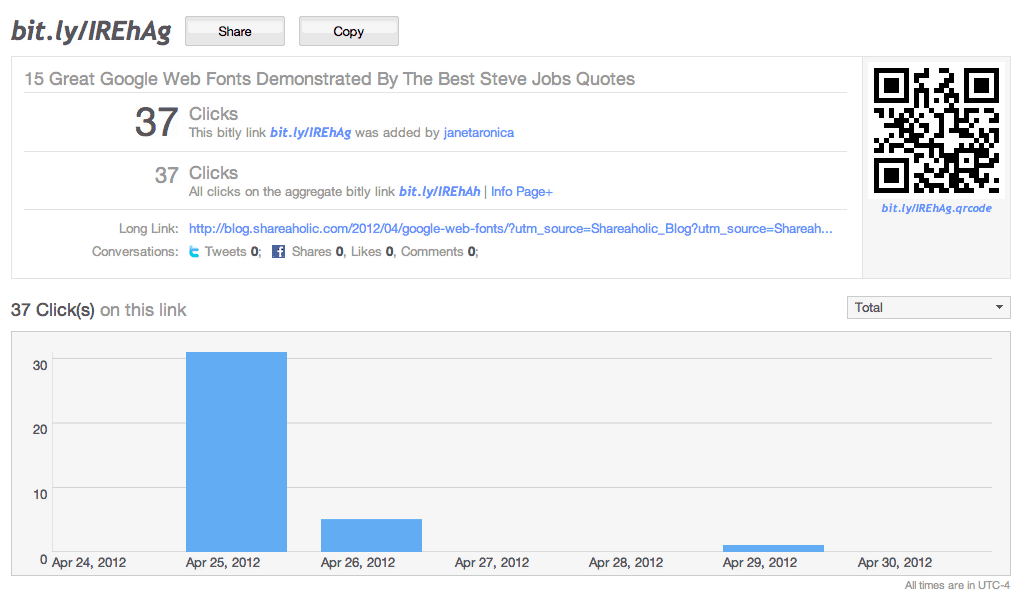
Task: Open the Total dropdown menu
Action: (x=928, y=307)
